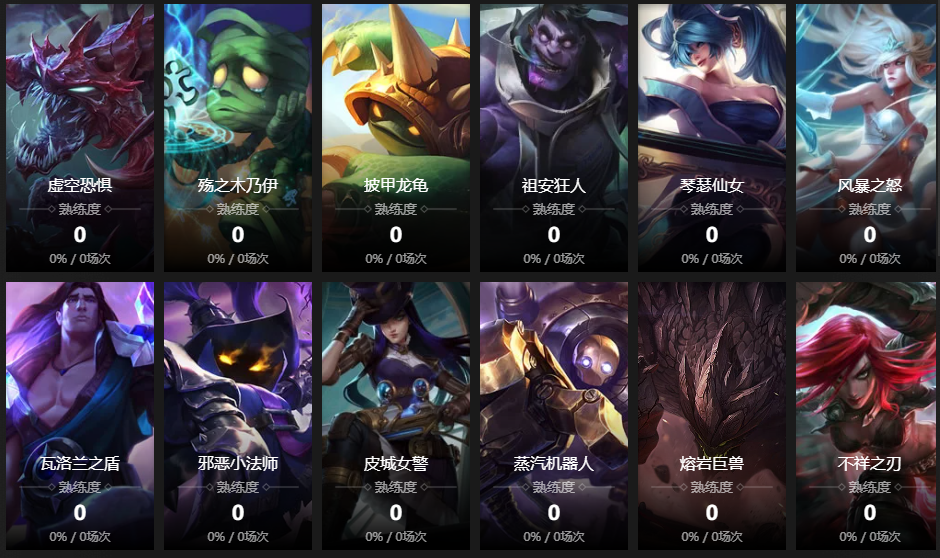Open the 瓦洛兰之盾 champion card
Viewport: 940px width, 558px height.
(x=80, y=416)
